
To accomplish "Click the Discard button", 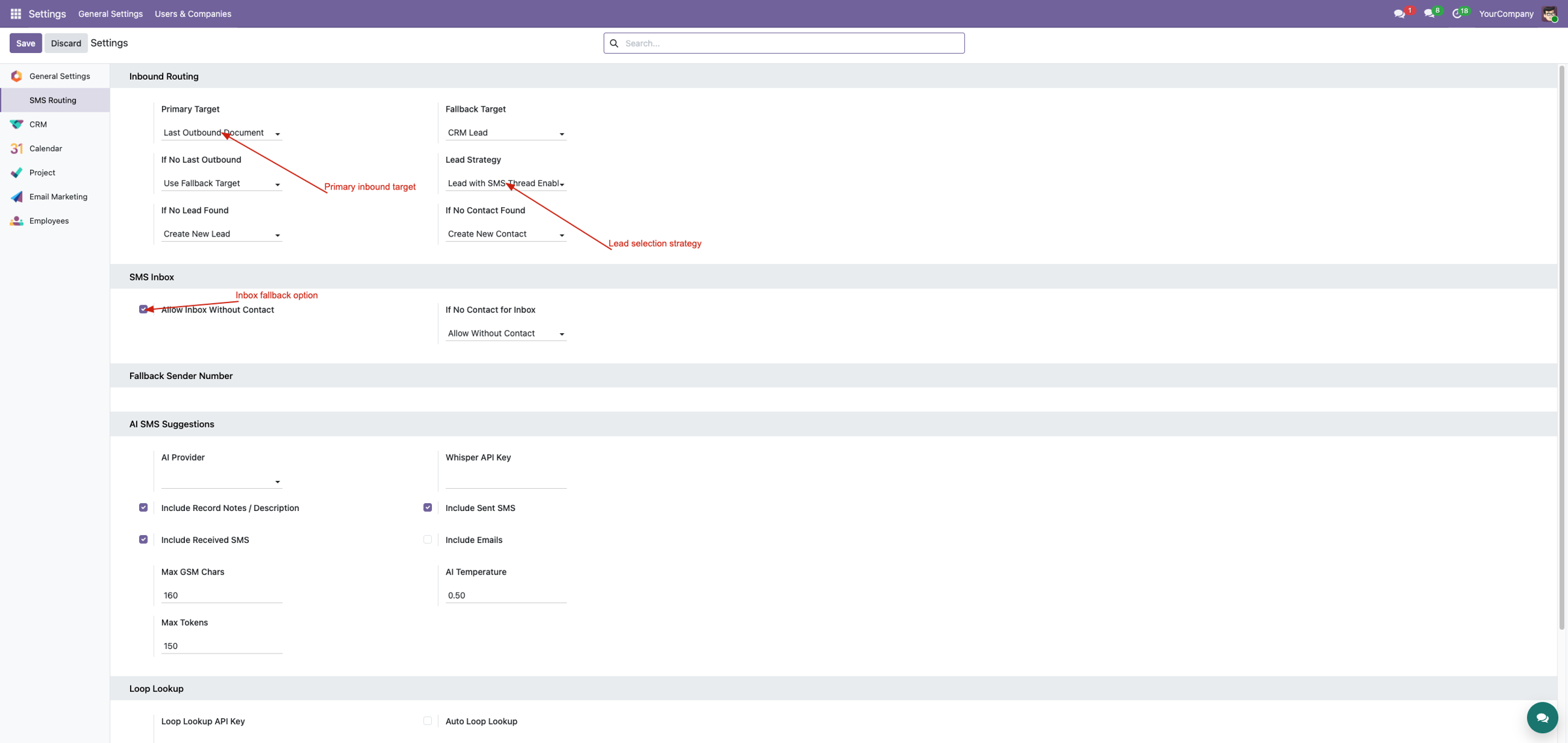I will tap(66, 43).
